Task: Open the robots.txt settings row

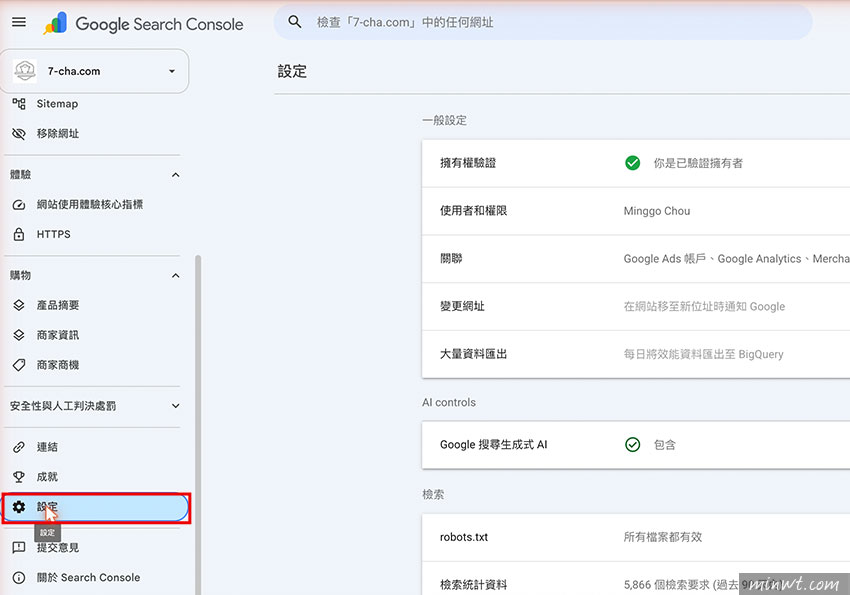Action: 636,537
